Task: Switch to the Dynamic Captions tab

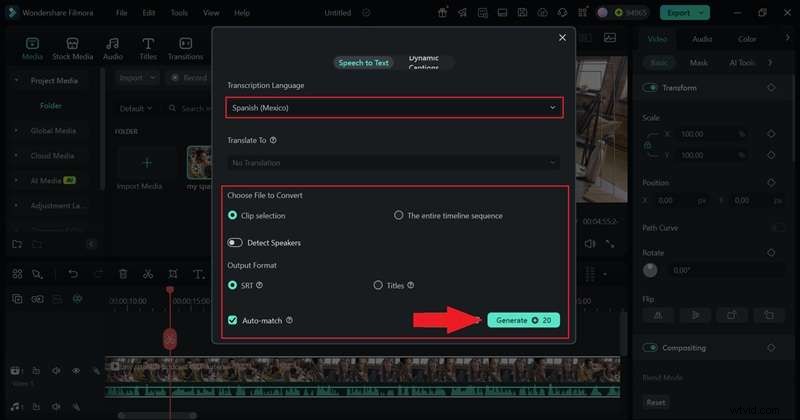Action: click(x=423, y=62)
